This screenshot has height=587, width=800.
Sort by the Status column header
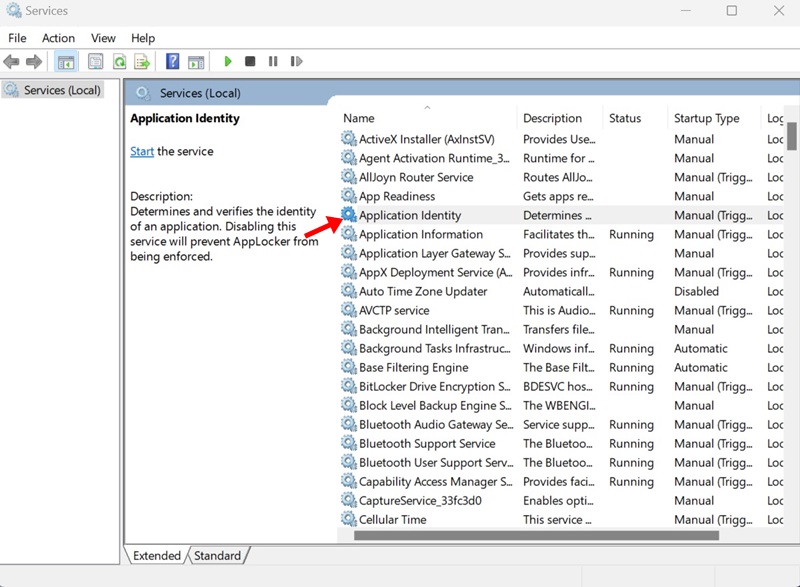click(635, 118)
